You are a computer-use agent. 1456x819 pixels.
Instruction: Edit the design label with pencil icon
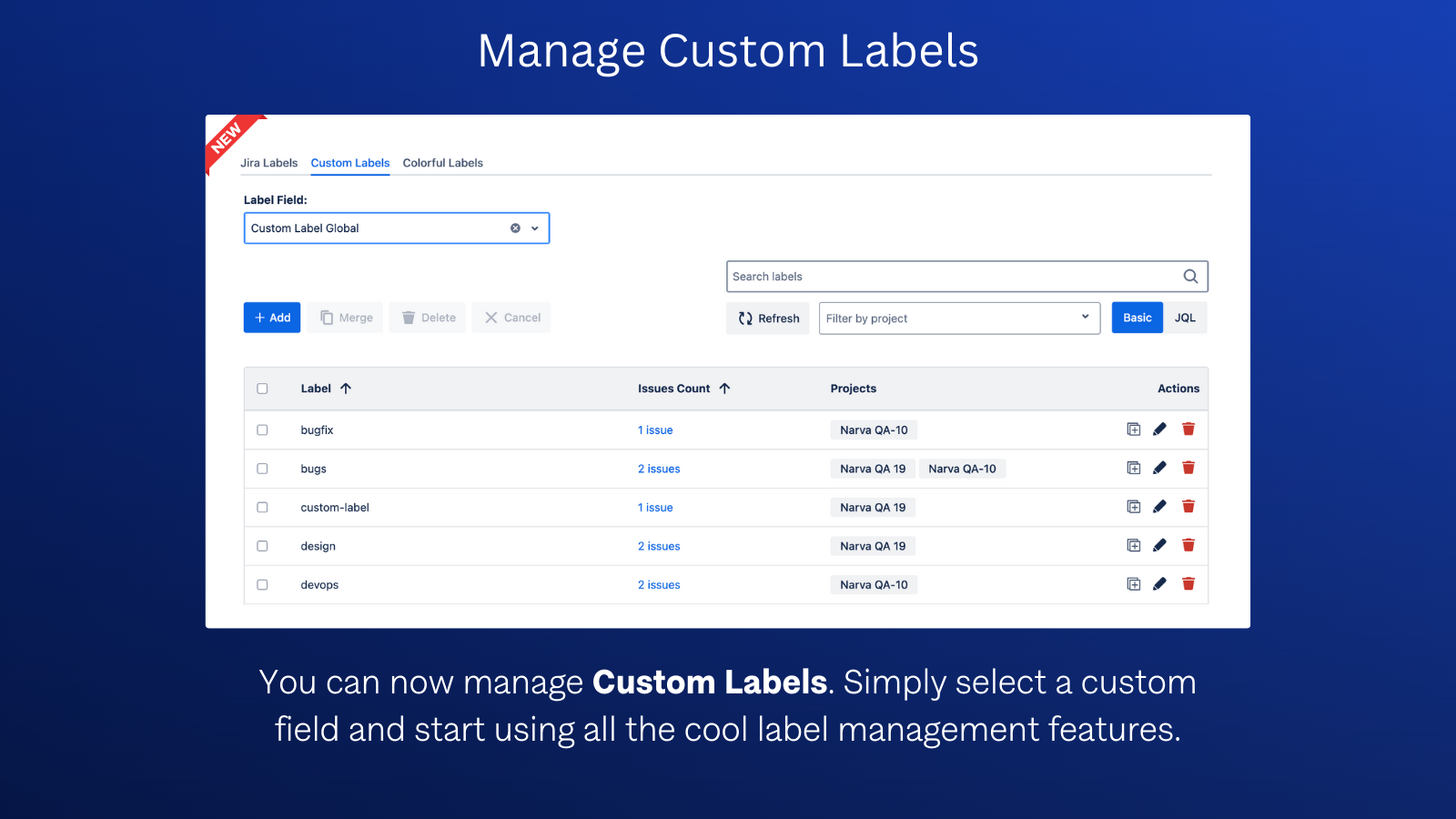(1159, 545)
